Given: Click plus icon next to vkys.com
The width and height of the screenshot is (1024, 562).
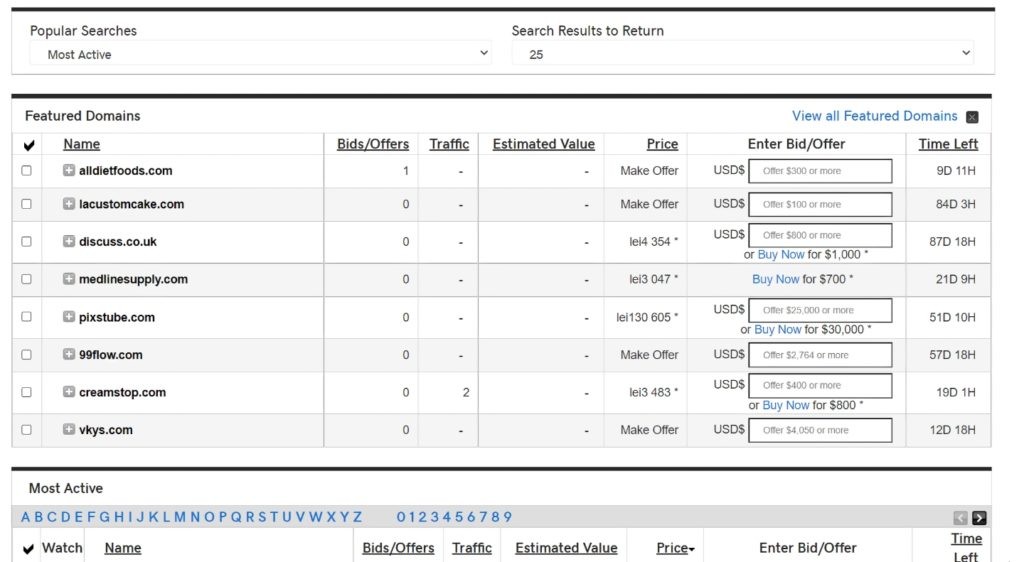Looking at the screenshot, I should 69,430.
